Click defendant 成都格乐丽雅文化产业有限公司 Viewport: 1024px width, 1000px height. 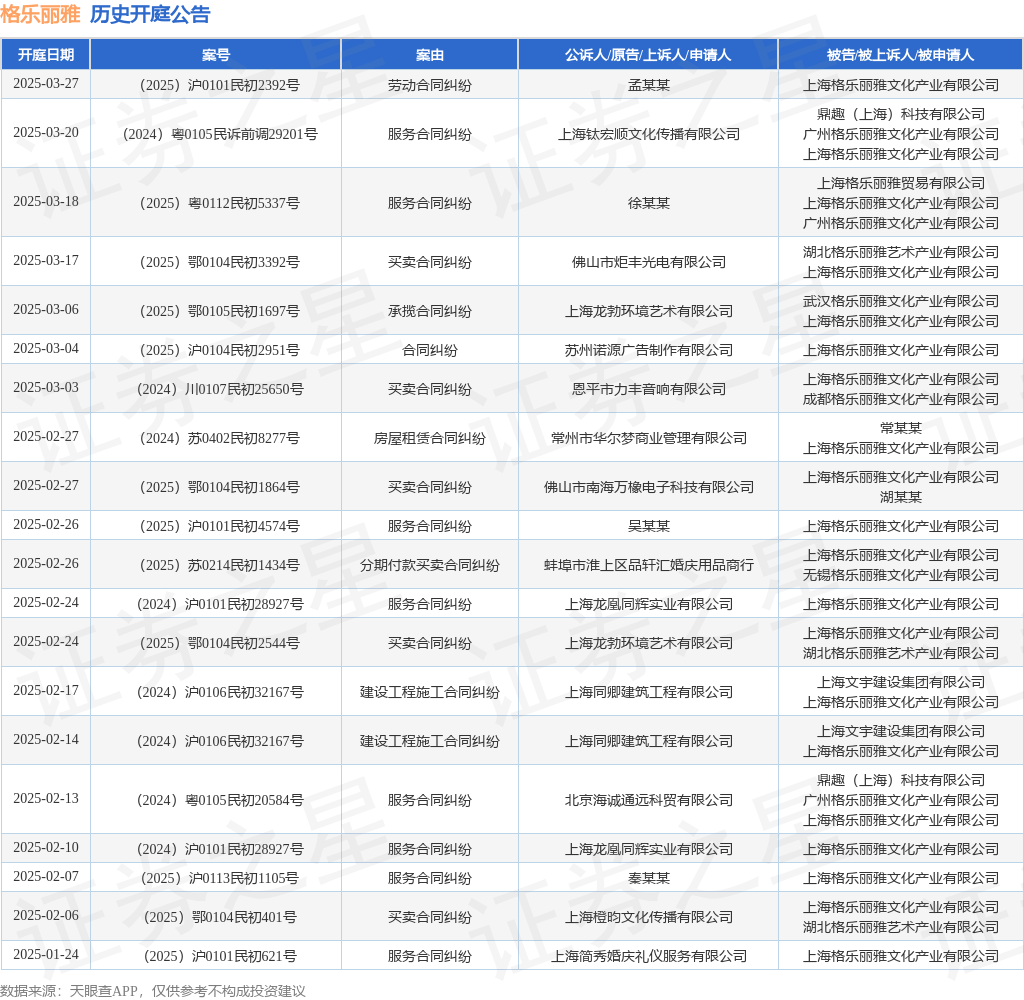[x=901, y=399]
